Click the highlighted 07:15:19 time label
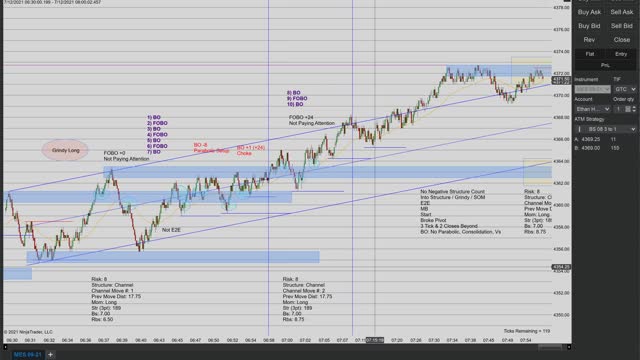This screenshot has width=640, height=360. (x=375, y=340)
